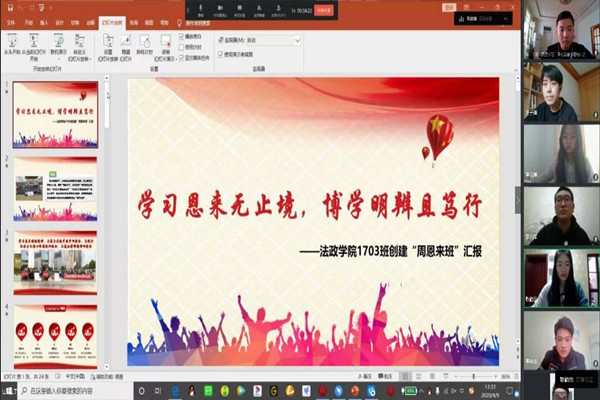Switch to the Insert ribbon tab
Image resolution: width=600 pixels, height=400 pixels.
click(44, 20)
